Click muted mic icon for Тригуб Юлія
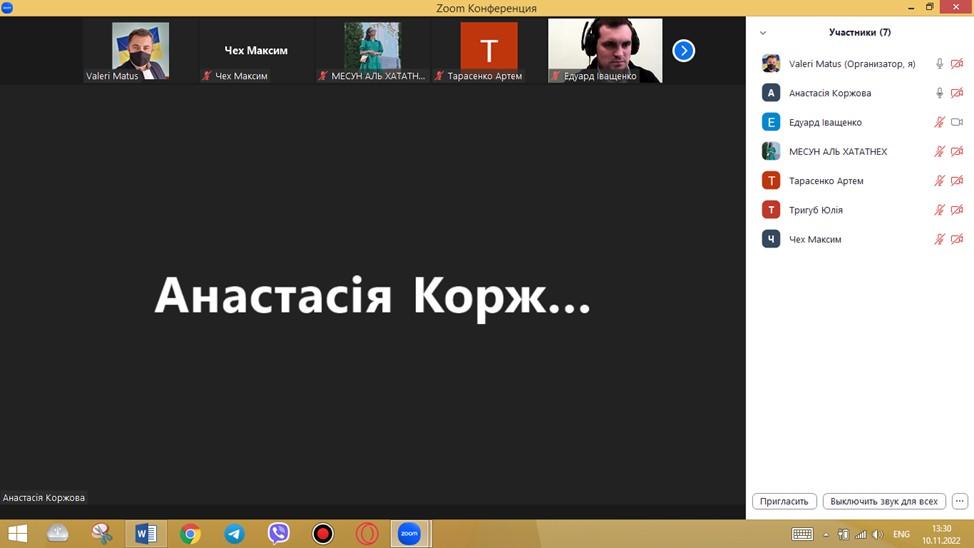The image size is (974, 548). (939, 210)
